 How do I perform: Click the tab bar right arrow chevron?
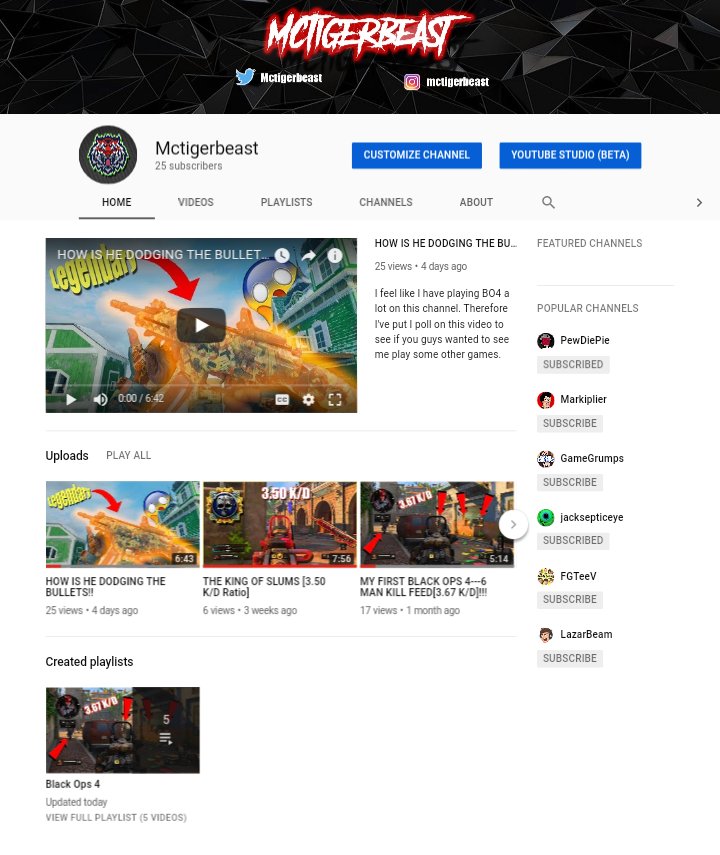point(699,203)
